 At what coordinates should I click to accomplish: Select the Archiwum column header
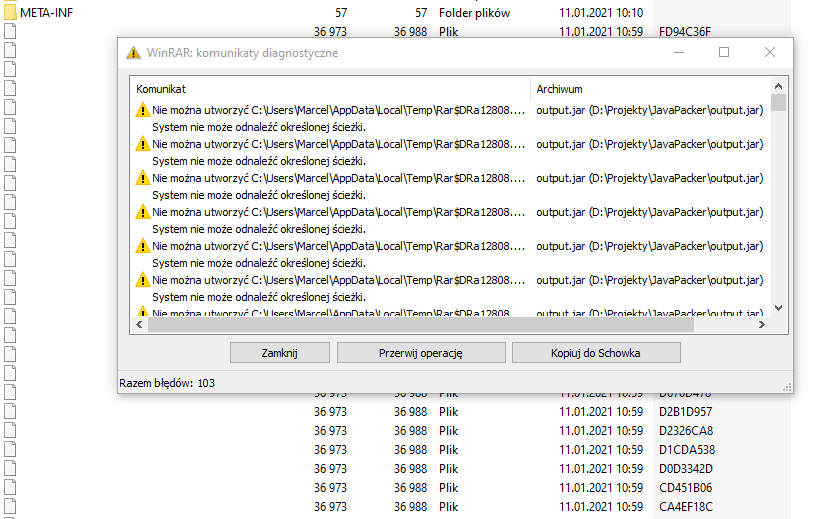(650, 89)
